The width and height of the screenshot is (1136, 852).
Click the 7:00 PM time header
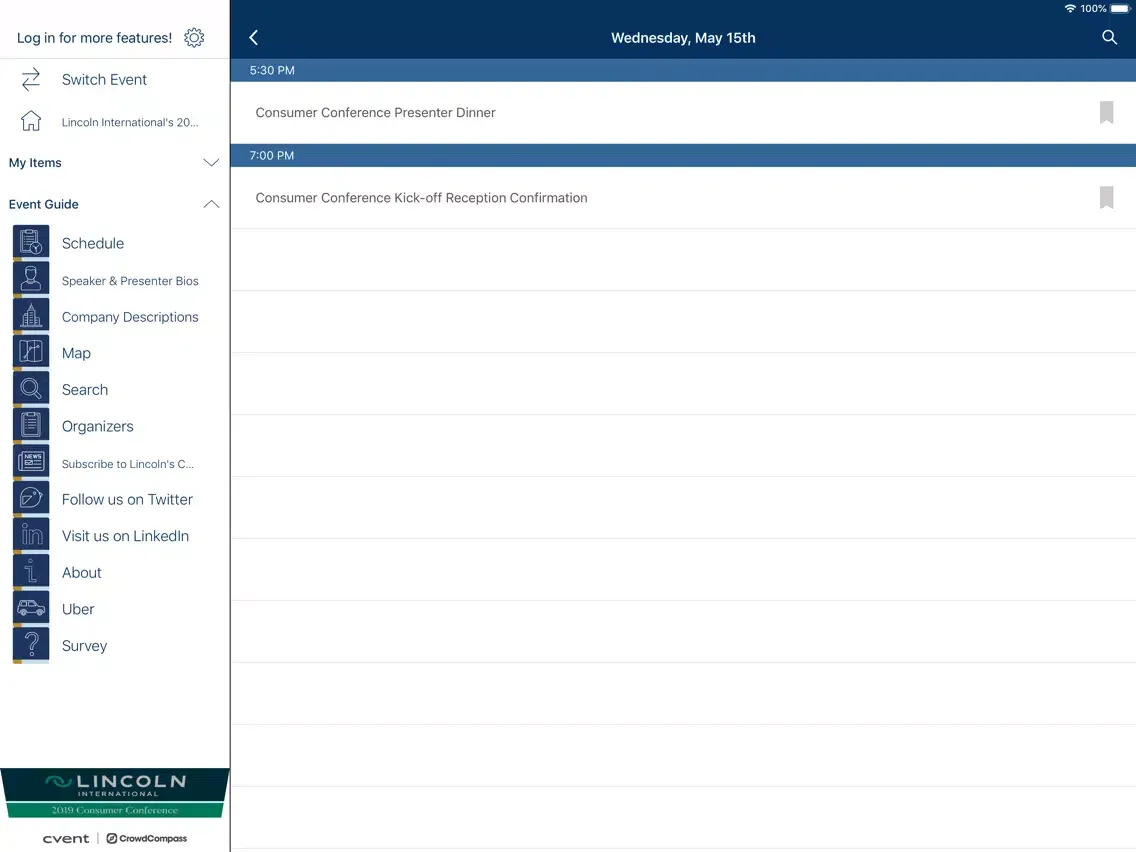[683, 156]
